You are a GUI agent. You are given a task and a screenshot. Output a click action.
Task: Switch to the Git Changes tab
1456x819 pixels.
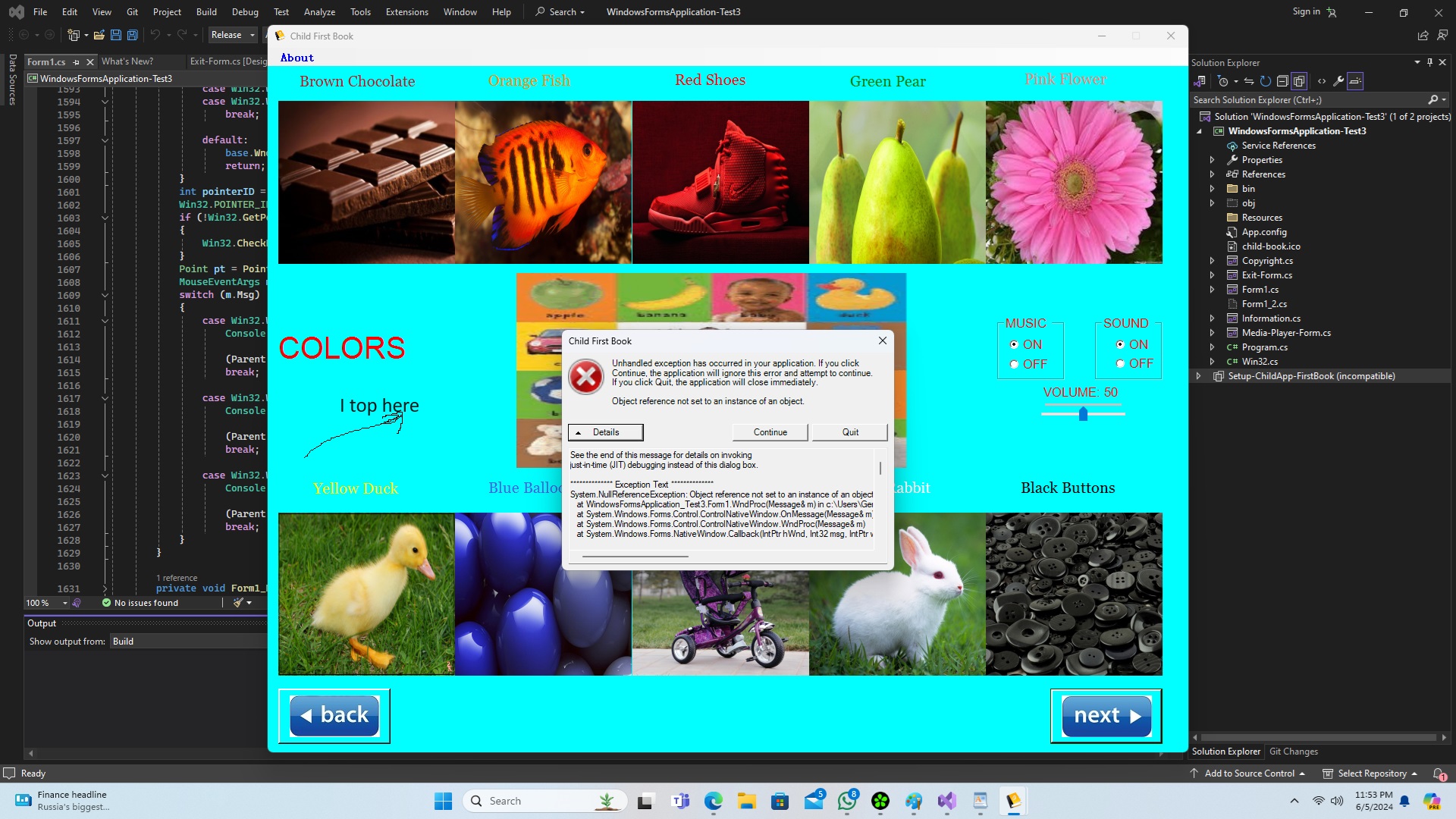[x=1293, y=752]
